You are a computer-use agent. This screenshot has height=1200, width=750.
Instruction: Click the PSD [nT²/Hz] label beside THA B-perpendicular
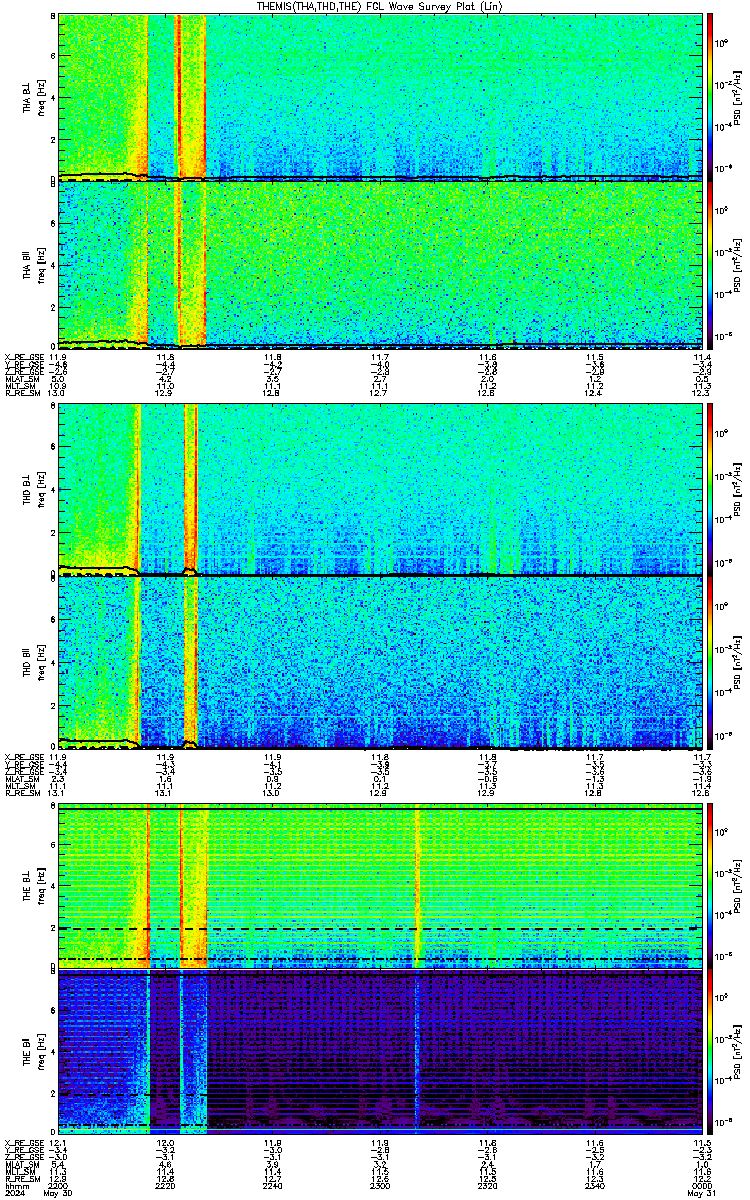coord(737,96)
